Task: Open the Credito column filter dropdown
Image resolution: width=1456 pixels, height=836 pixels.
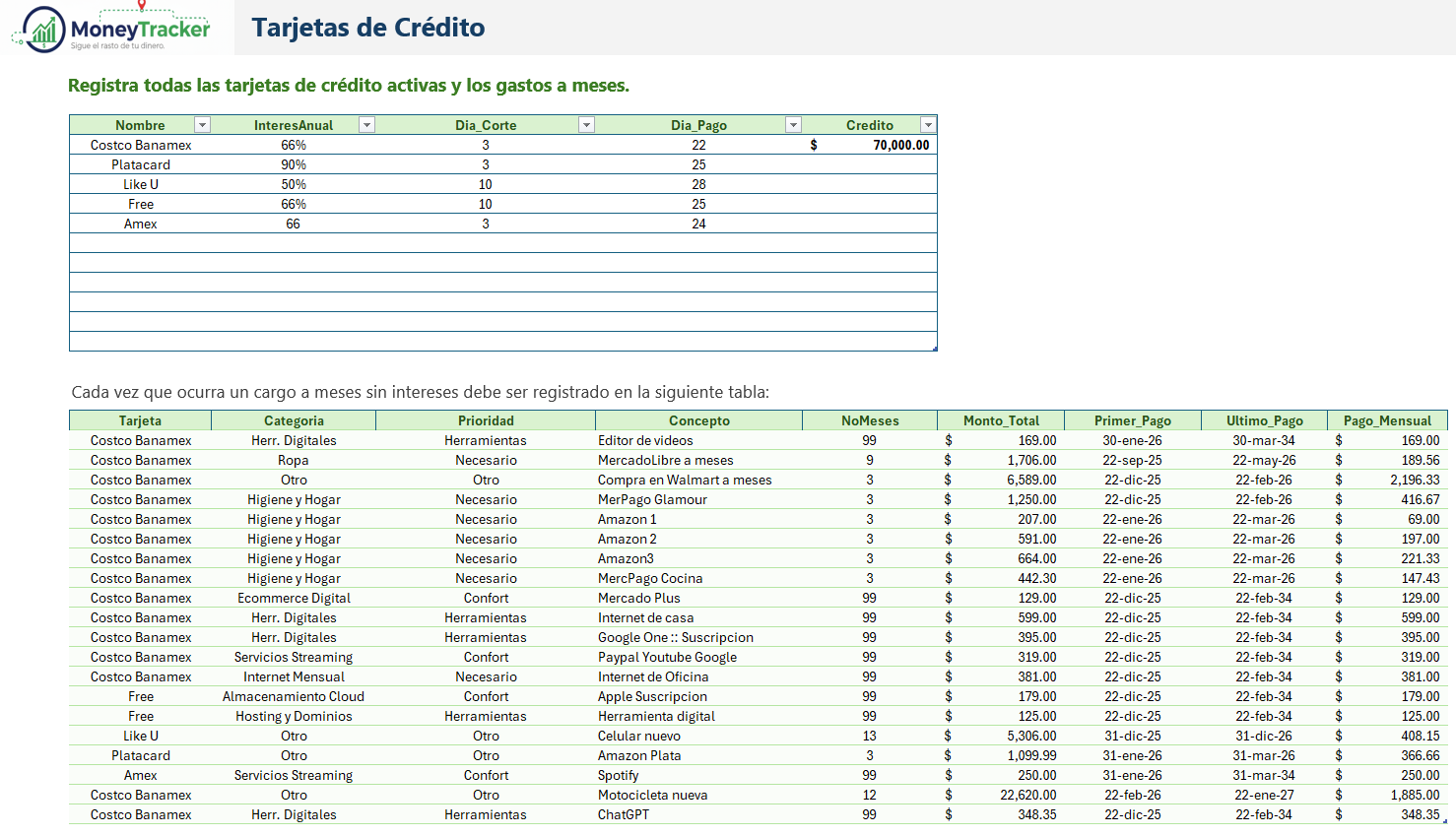Action: coord(927,125)
